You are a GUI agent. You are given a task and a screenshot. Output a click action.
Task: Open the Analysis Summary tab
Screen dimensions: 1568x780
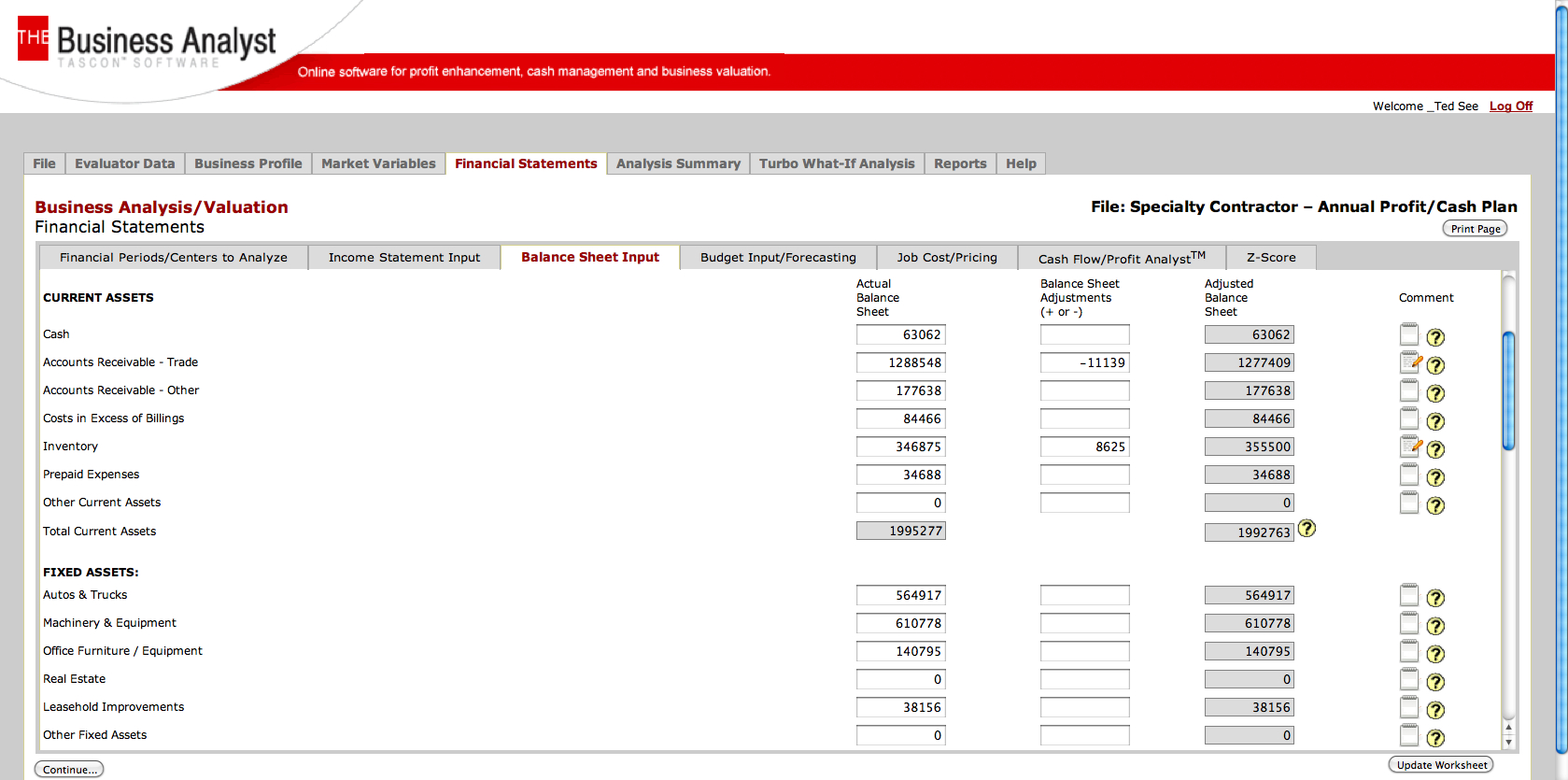pyautogui.click(x=678, y=163)
